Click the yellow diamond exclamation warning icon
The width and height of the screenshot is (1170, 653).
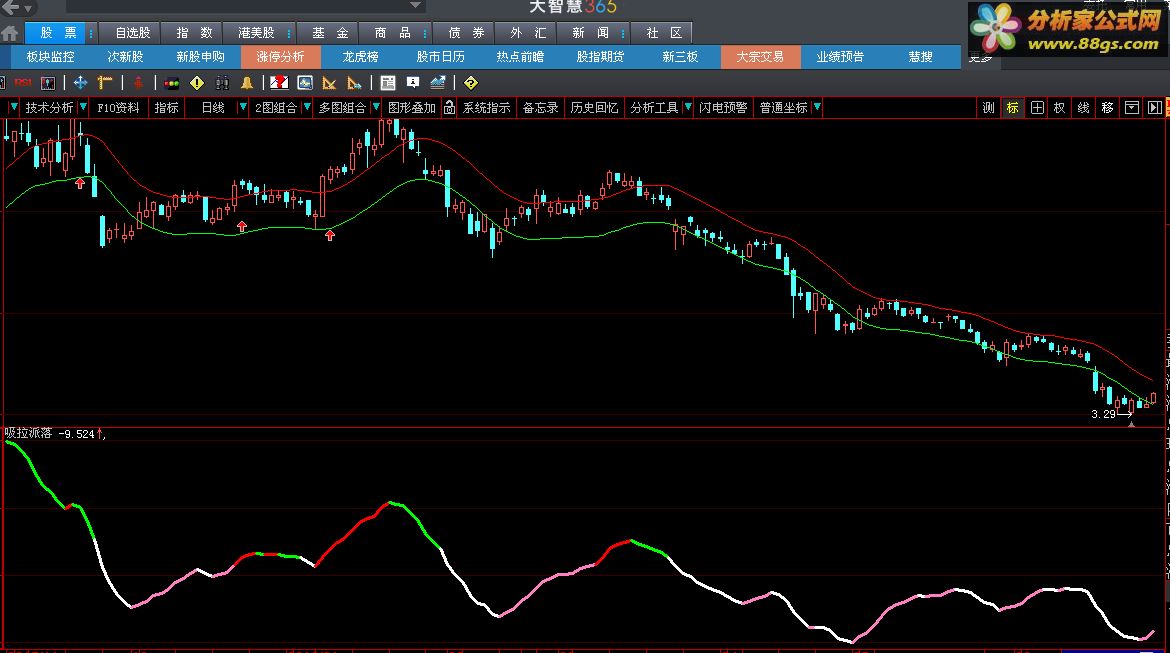pyautogui.click(x=197, y=83)
